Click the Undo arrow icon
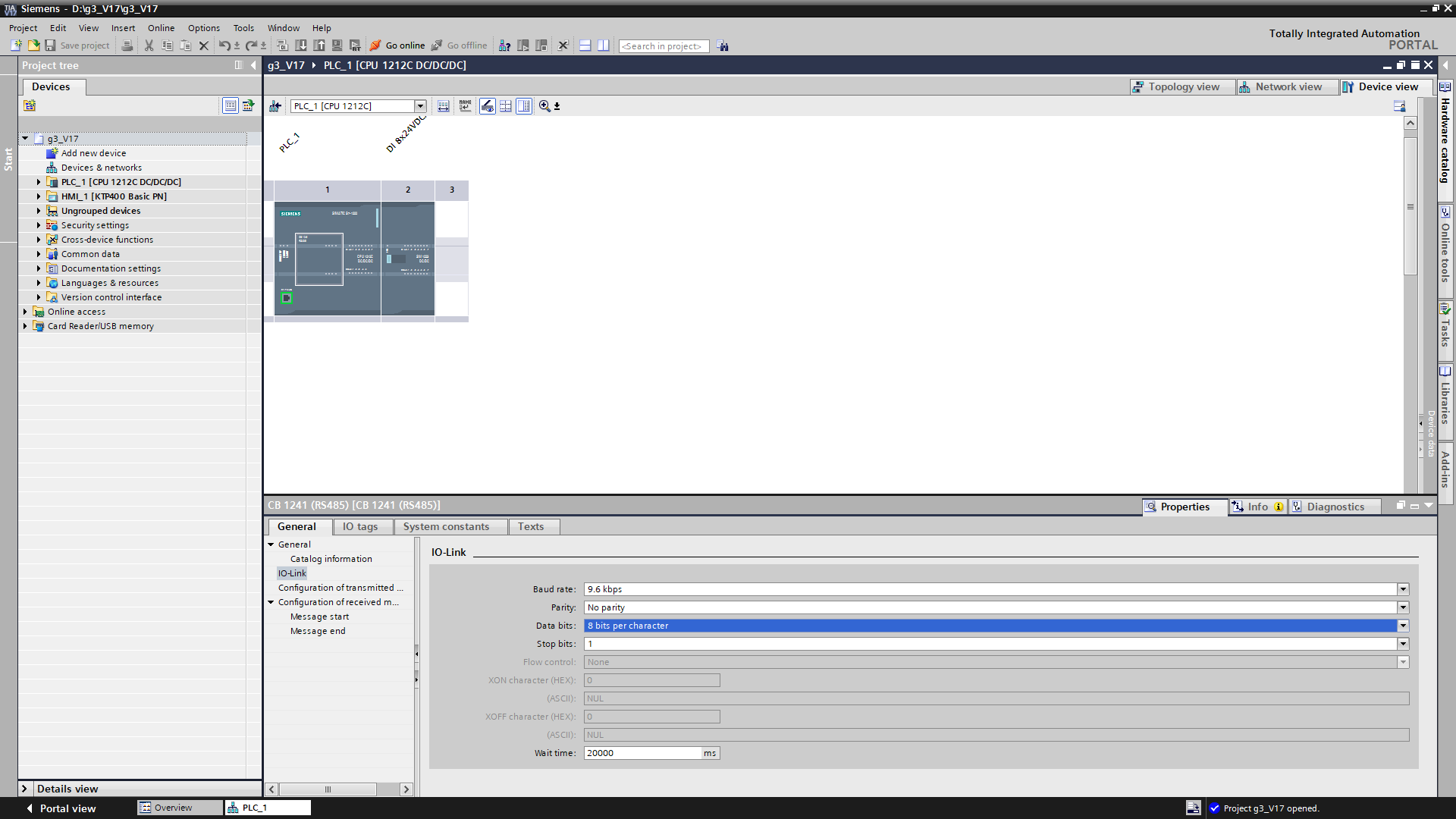This screenshot has height=819, width=1456. pyautogui.click(x=224, y=45)
